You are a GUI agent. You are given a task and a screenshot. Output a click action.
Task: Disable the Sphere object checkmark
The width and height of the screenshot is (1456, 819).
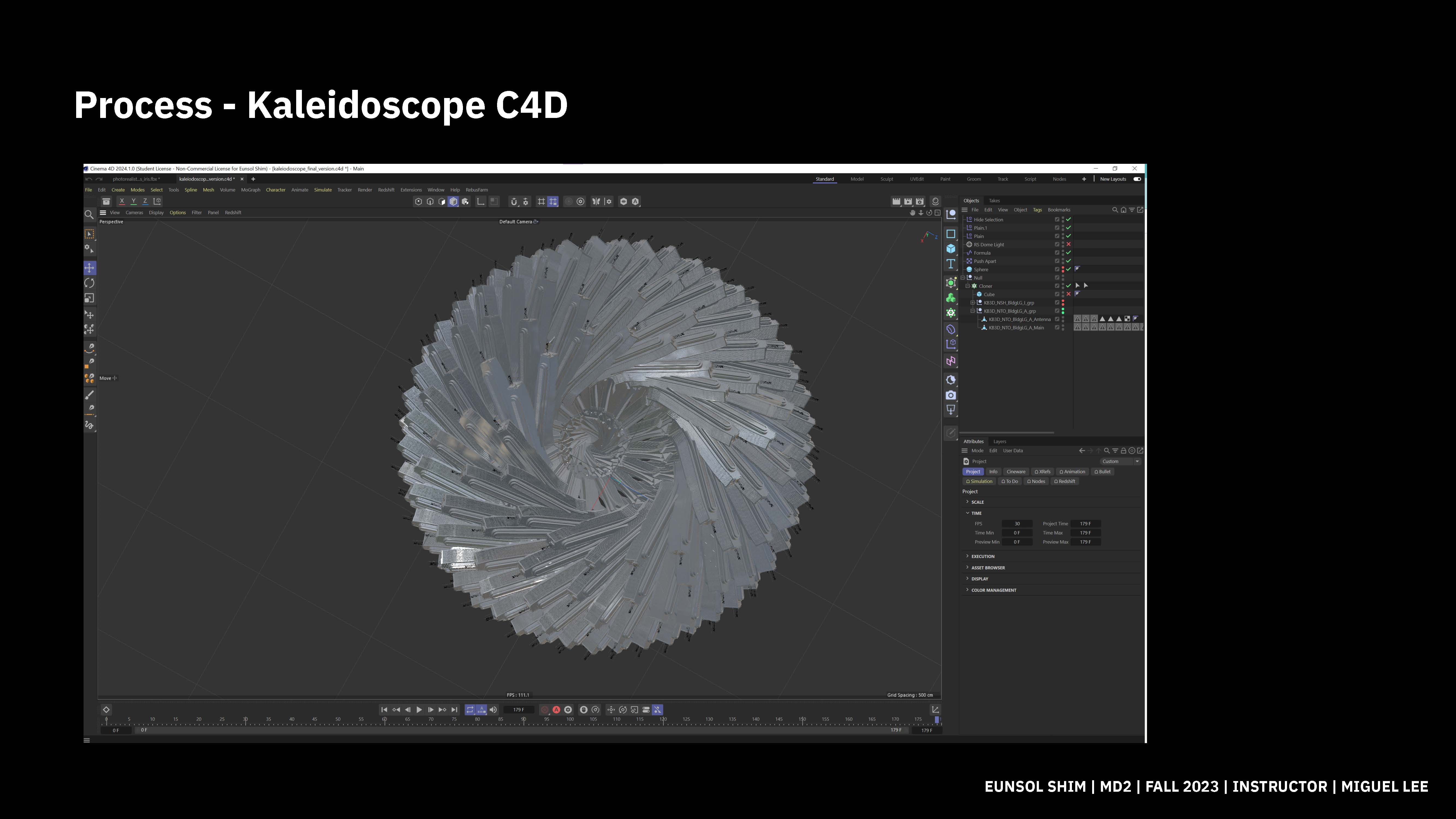1068,270
